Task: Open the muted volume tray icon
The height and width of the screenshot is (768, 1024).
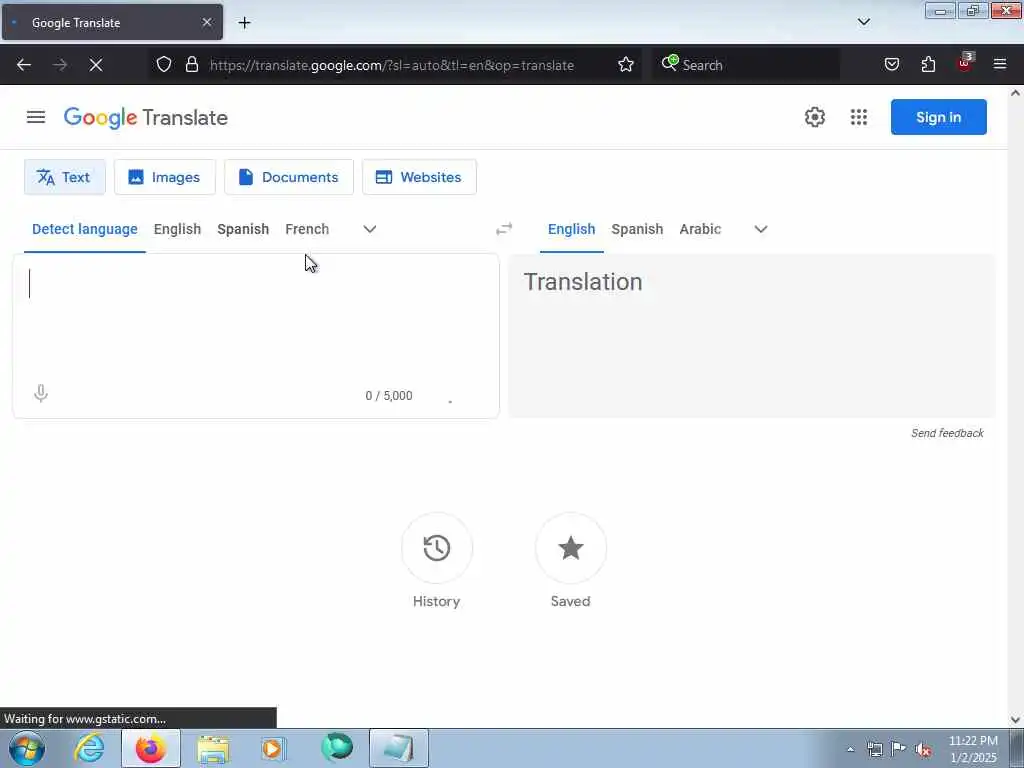Action: coord(924,749)
